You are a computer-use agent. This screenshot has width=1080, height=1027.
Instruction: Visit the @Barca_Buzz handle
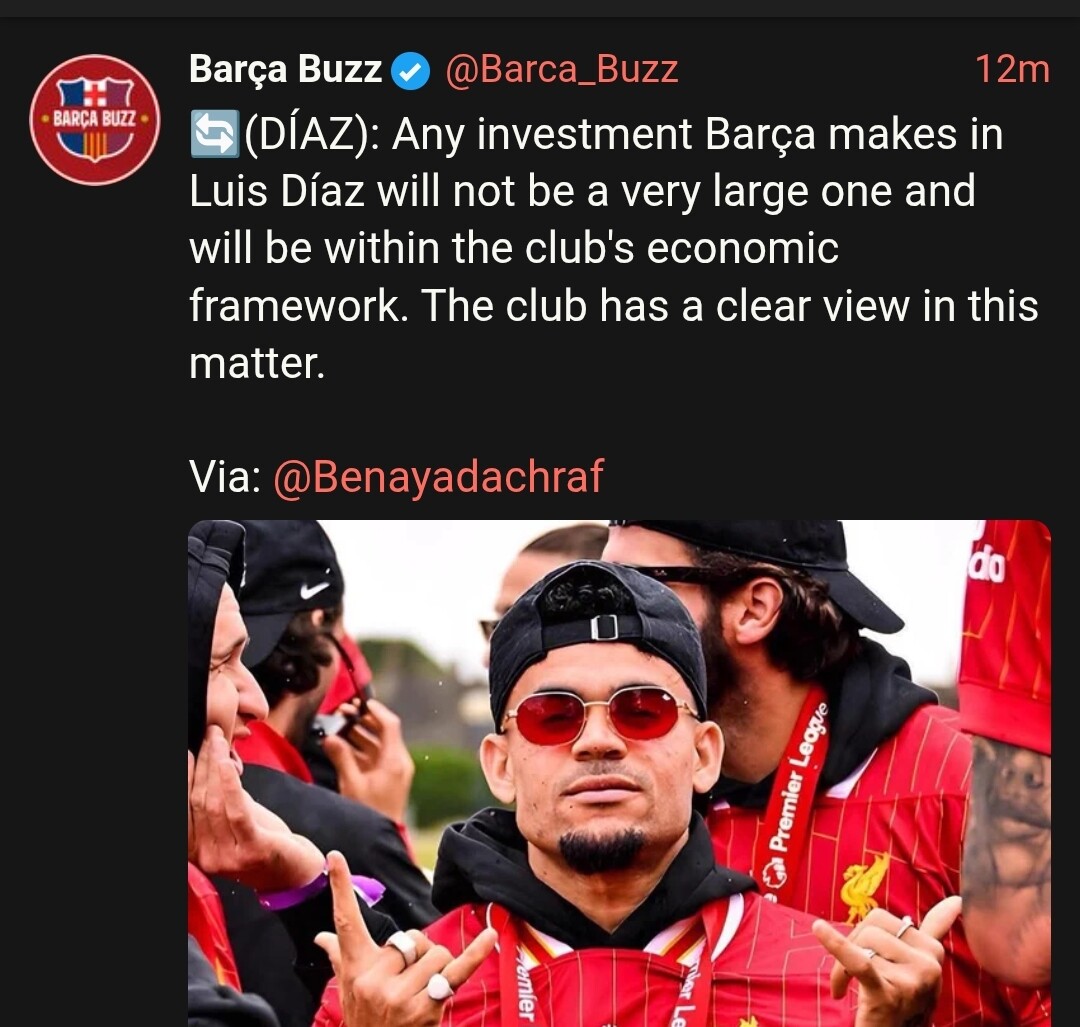[561, 70]
